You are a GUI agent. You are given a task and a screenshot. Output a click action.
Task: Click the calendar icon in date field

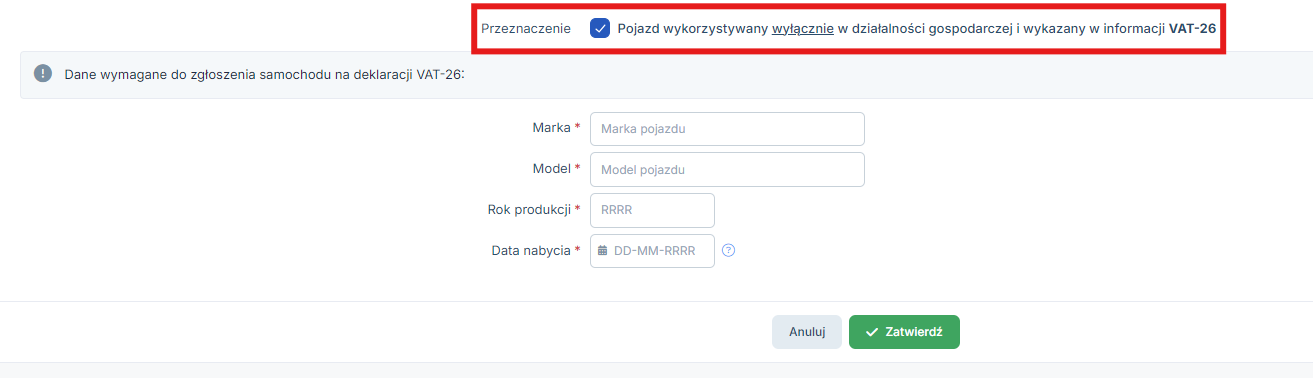pos(602,251)
